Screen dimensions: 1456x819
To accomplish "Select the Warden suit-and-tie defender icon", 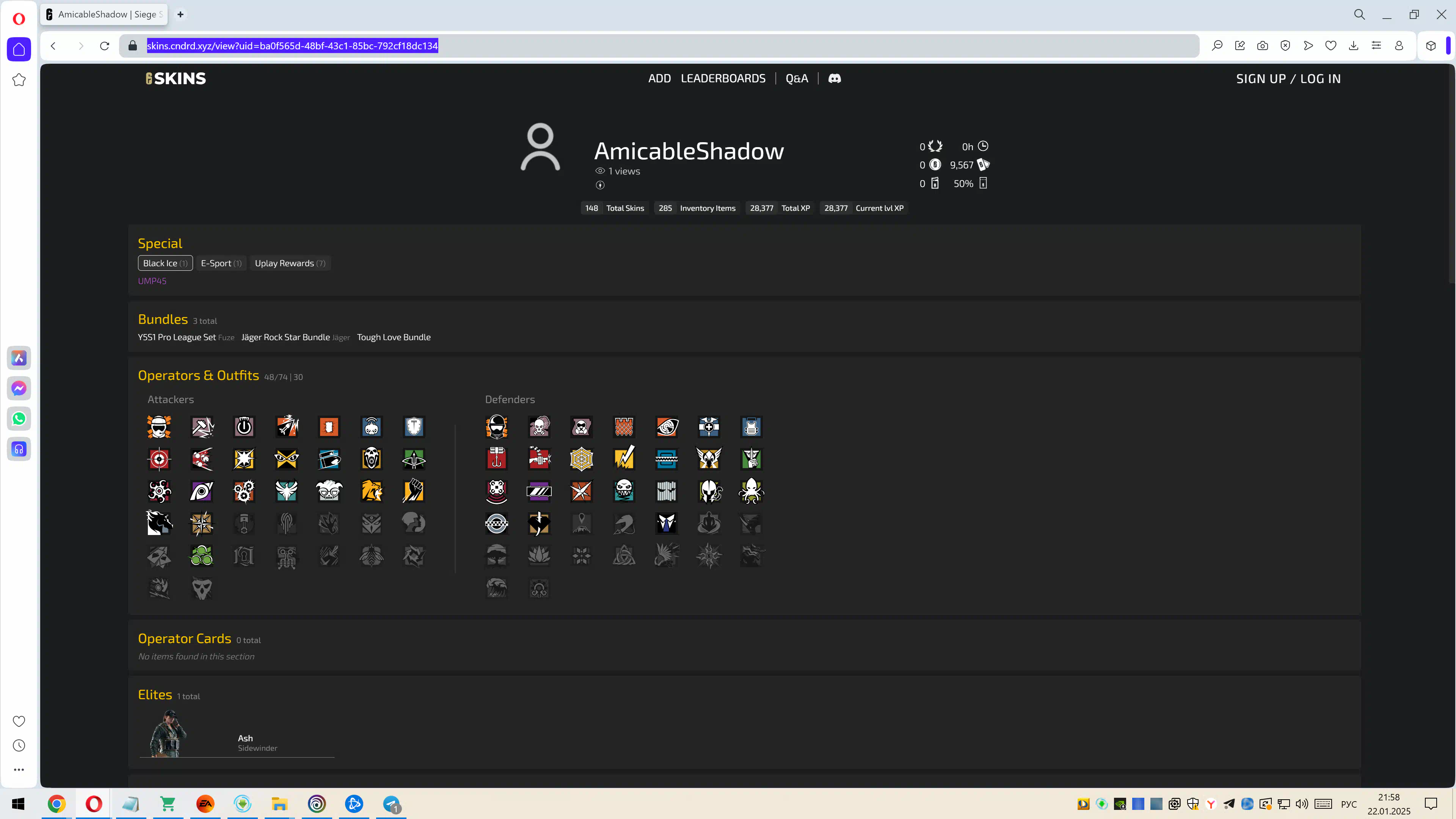I will click(x=667, y=523).
